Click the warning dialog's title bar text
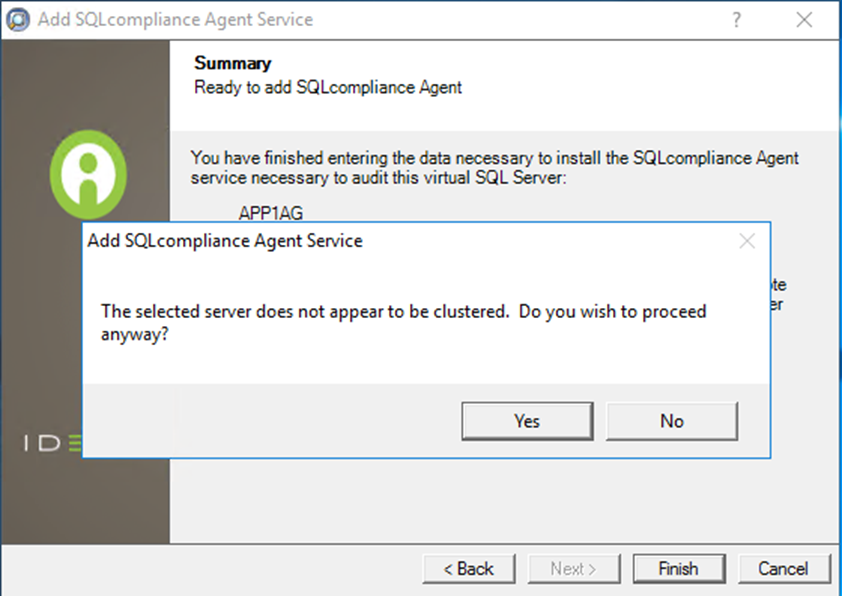Image resolution: width=842 pixels, height=596 pixels. click(225, 241)
